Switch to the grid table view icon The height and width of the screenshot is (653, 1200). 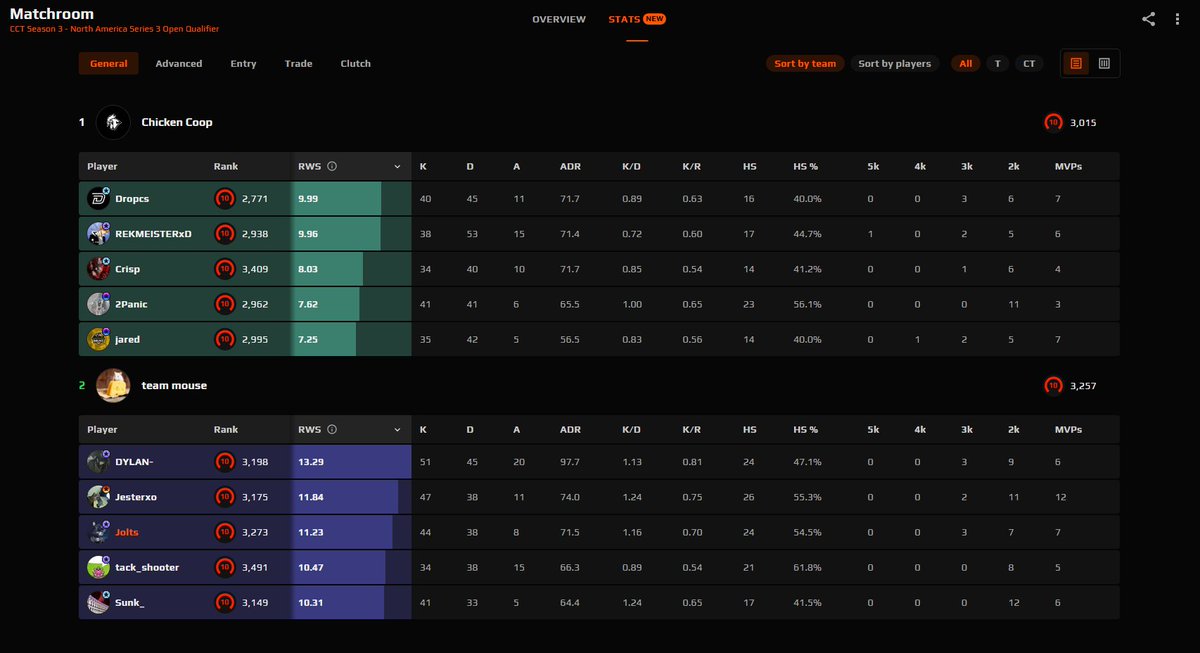point(1104,63)
